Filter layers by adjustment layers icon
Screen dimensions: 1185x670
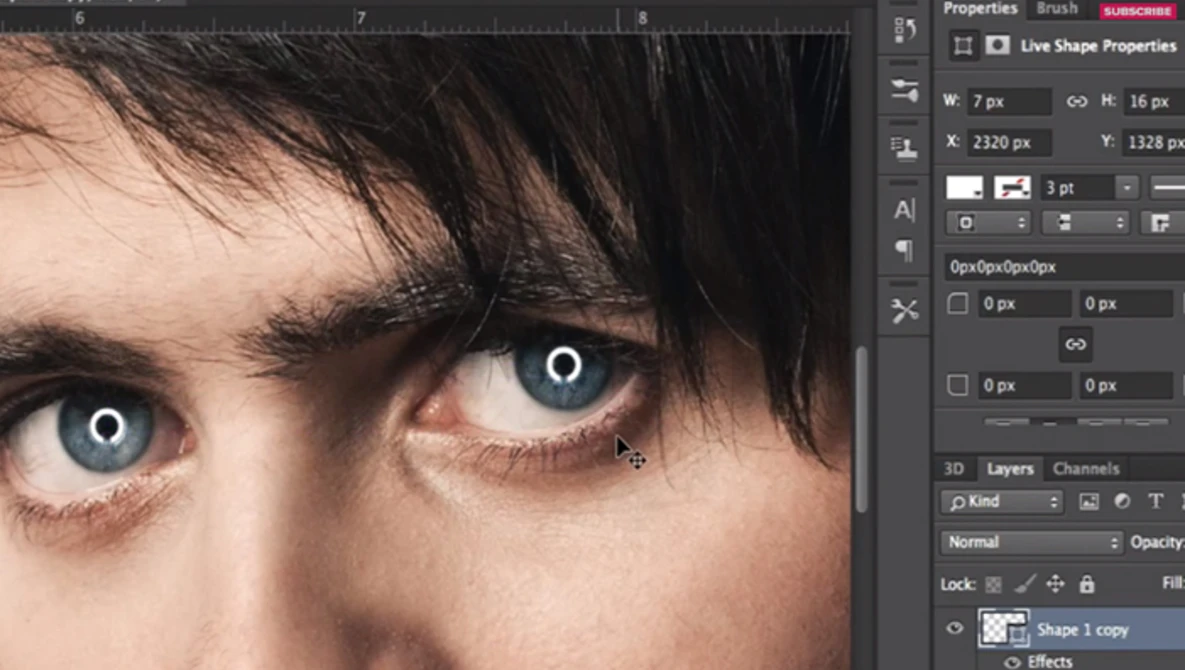point(1122,502)
